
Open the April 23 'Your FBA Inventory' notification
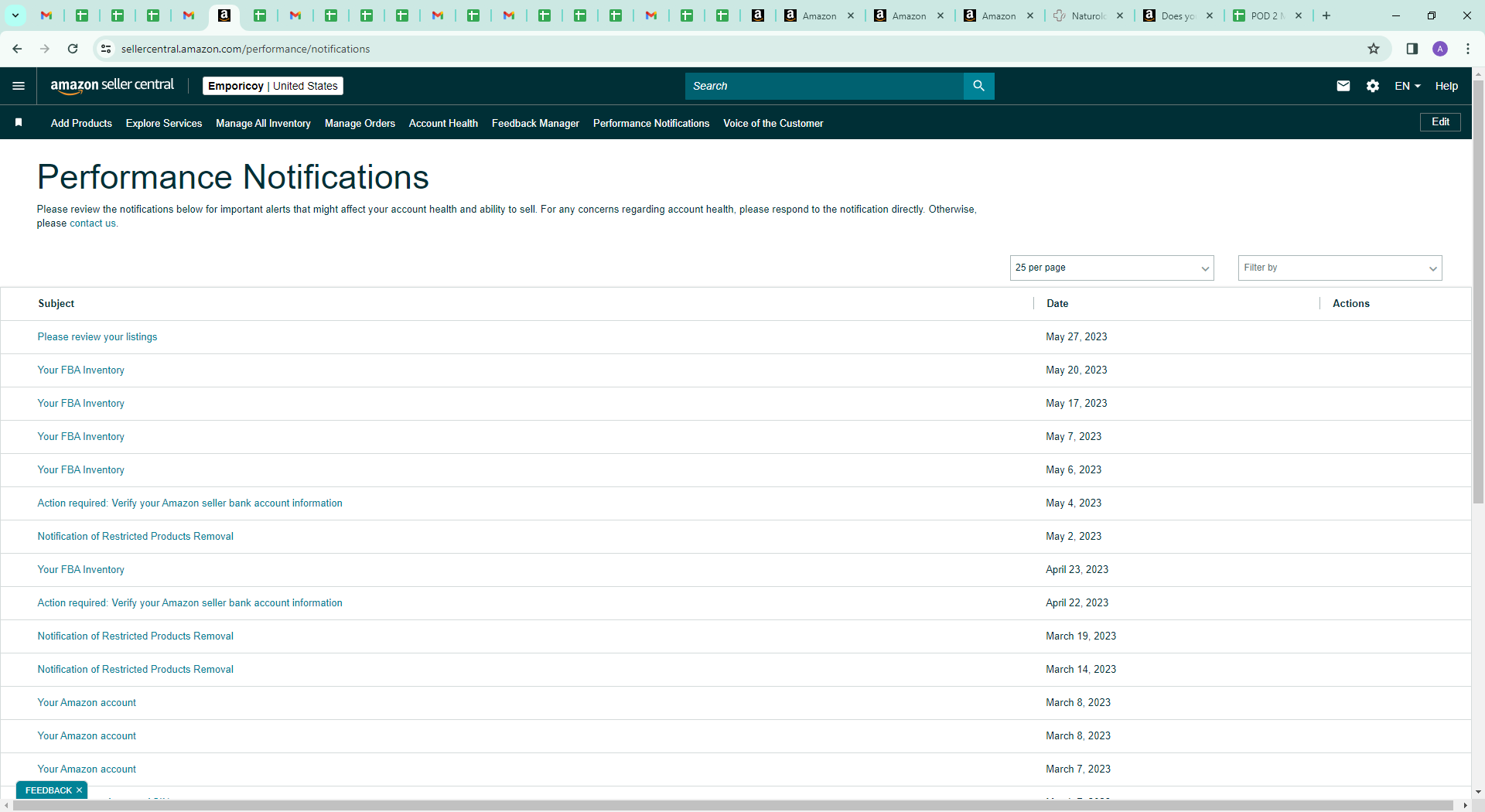[81, 570]
